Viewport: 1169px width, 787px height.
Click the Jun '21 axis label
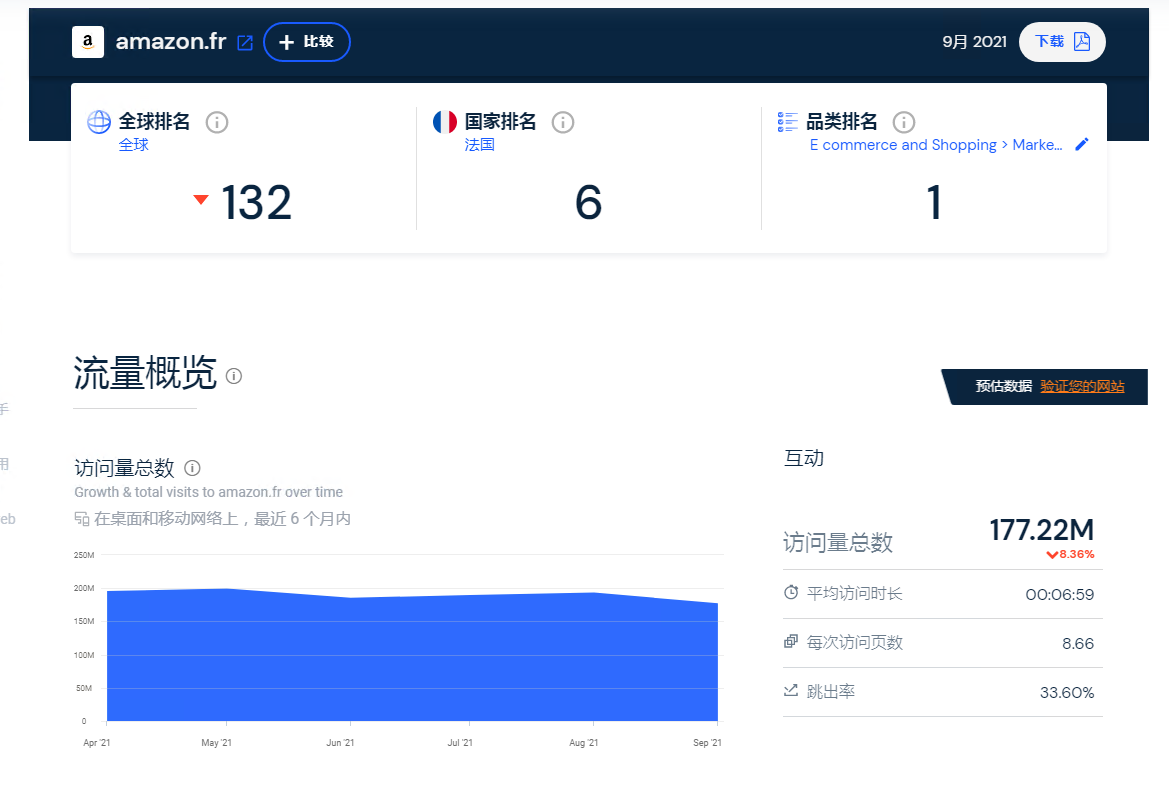tap(340, 742)
